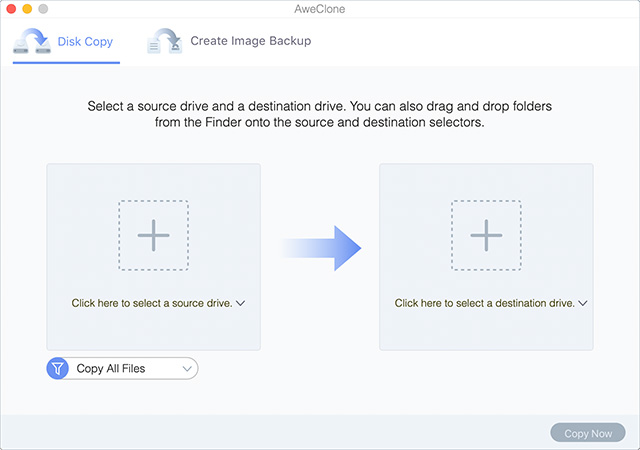
Task: Click 'Click here to select a destination drive' text
Action: tap(484, 303)
